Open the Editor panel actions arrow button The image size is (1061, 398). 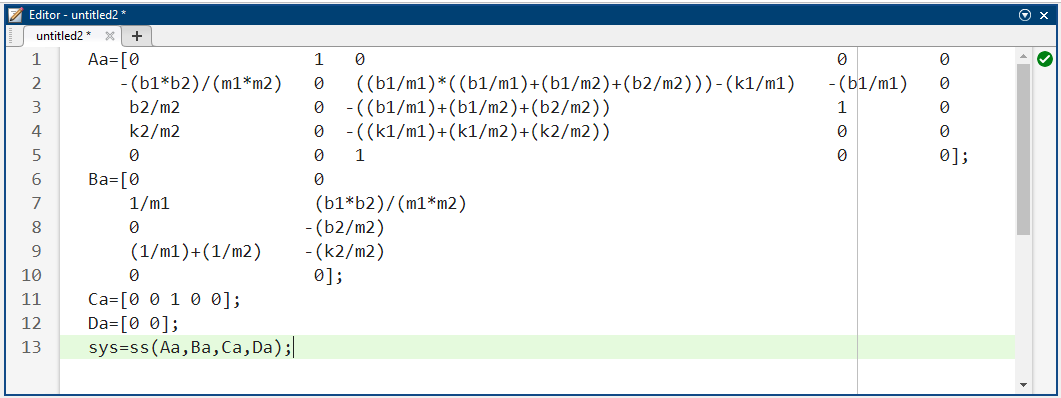click(1024, 14)
